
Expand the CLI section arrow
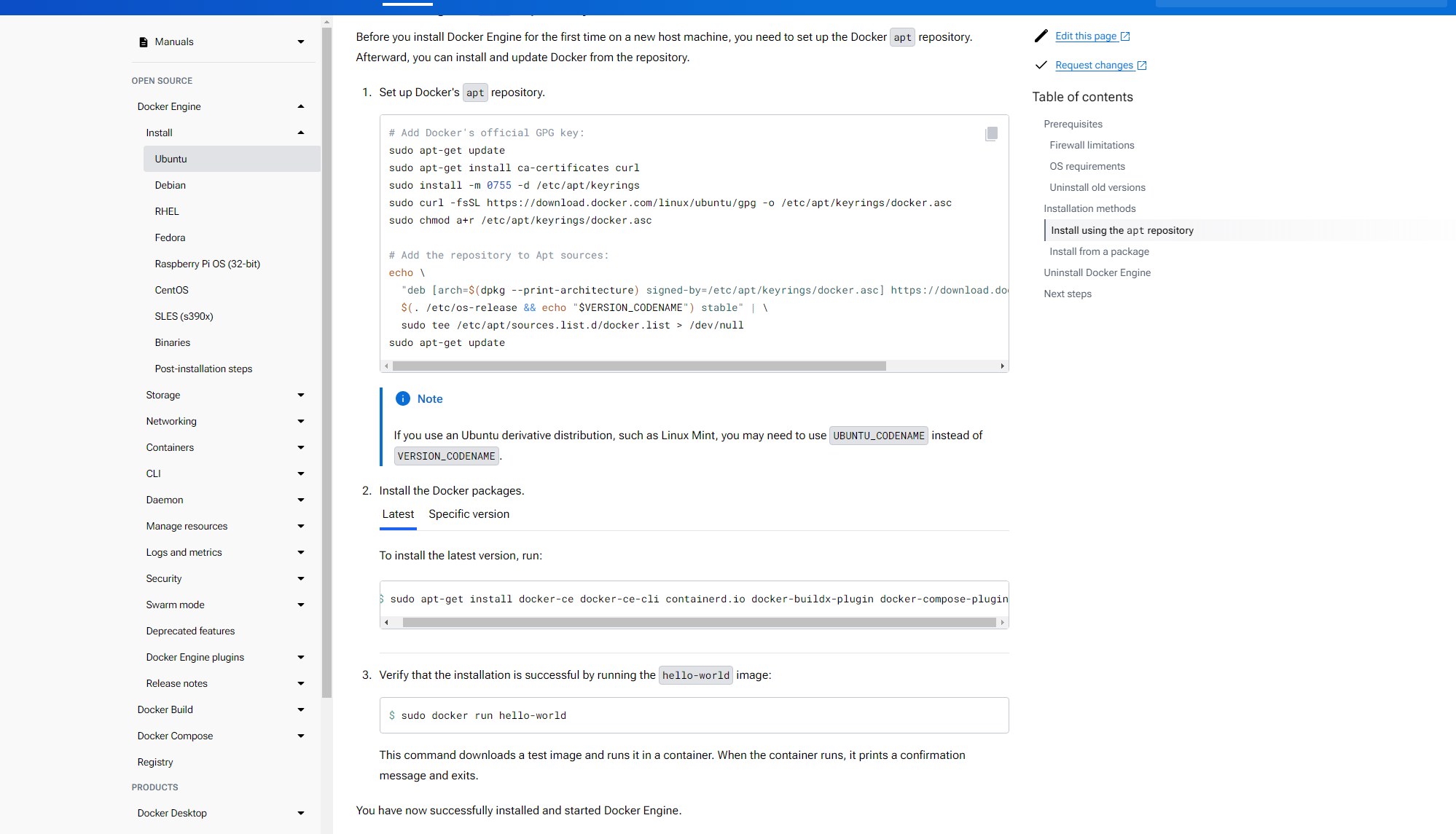[301, 473]
